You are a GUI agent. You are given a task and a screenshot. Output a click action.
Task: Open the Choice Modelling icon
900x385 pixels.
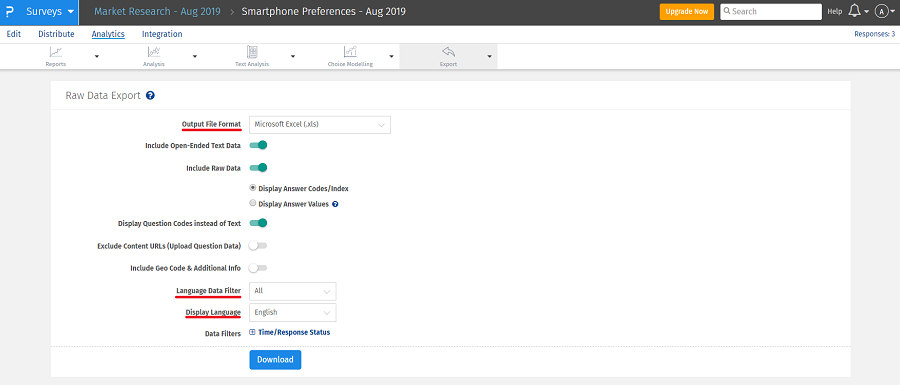click(350, 52)
